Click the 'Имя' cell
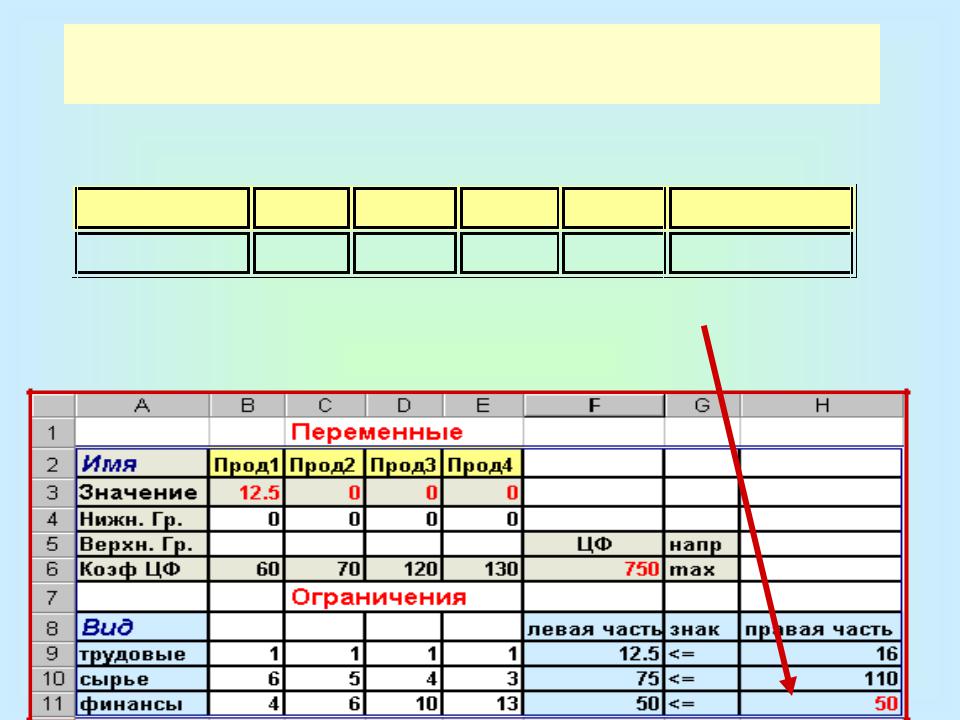The height and width of the screenshot is (720, 960). point(142,463)
